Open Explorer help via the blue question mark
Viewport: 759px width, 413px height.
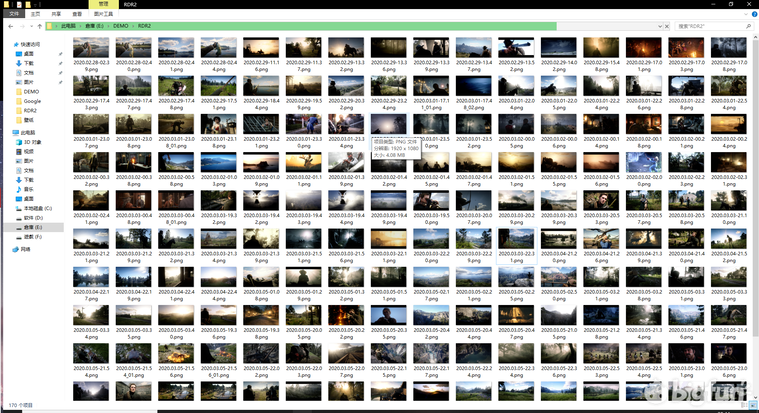coord(754,14)
